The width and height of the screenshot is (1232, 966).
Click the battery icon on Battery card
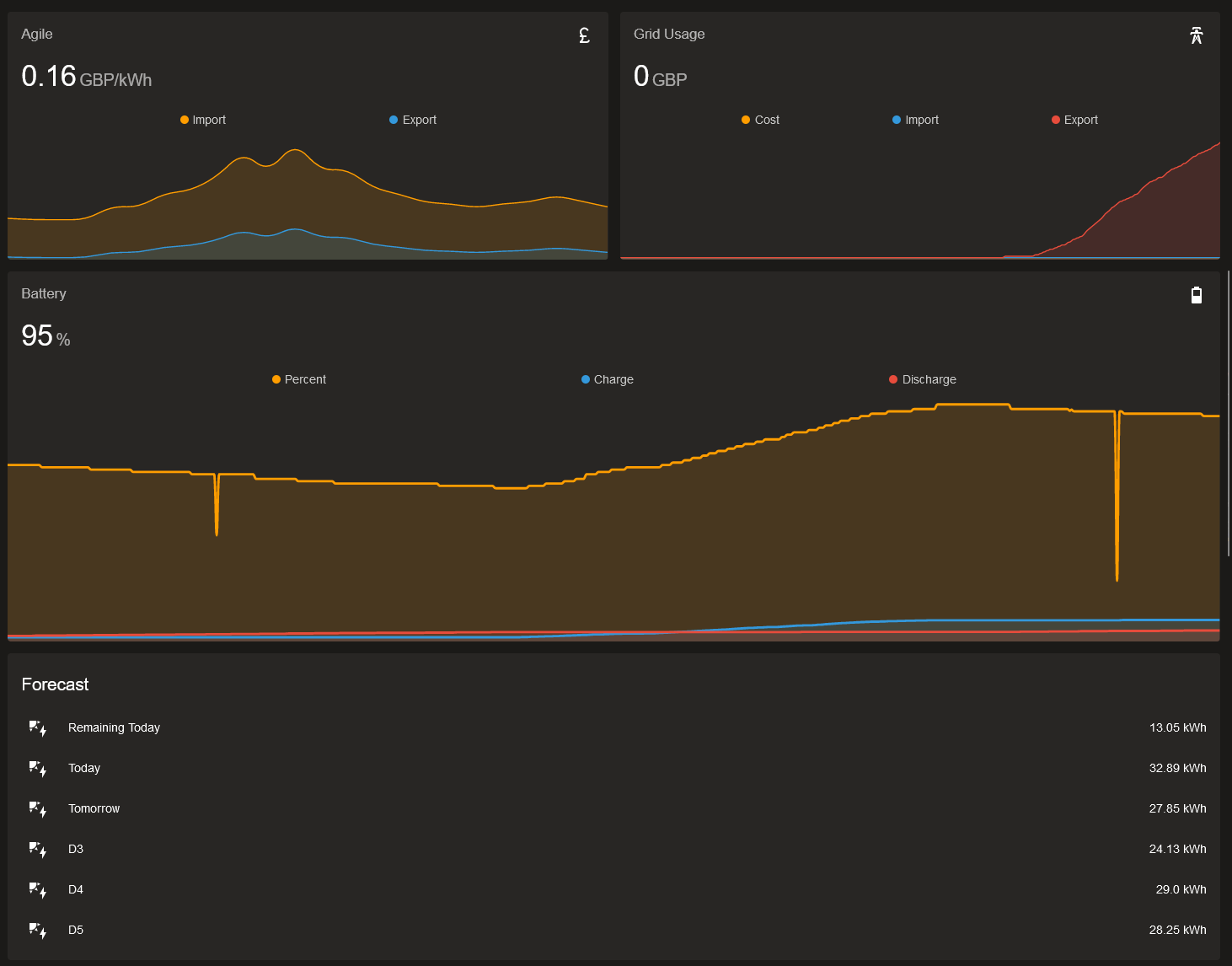[x=1197, y=295]
